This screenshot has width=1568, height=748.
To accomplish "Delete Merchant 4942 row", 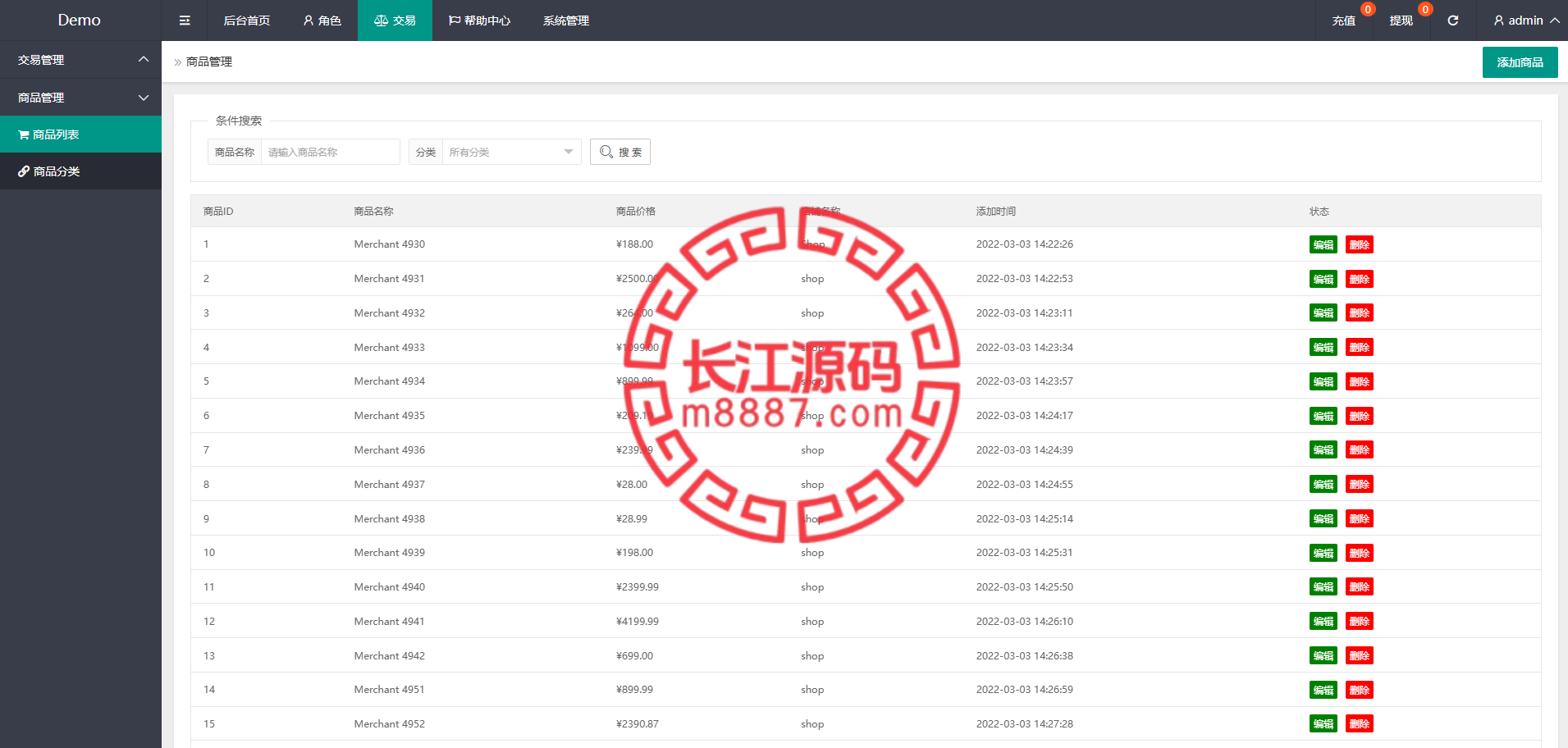I will 1360,656.
